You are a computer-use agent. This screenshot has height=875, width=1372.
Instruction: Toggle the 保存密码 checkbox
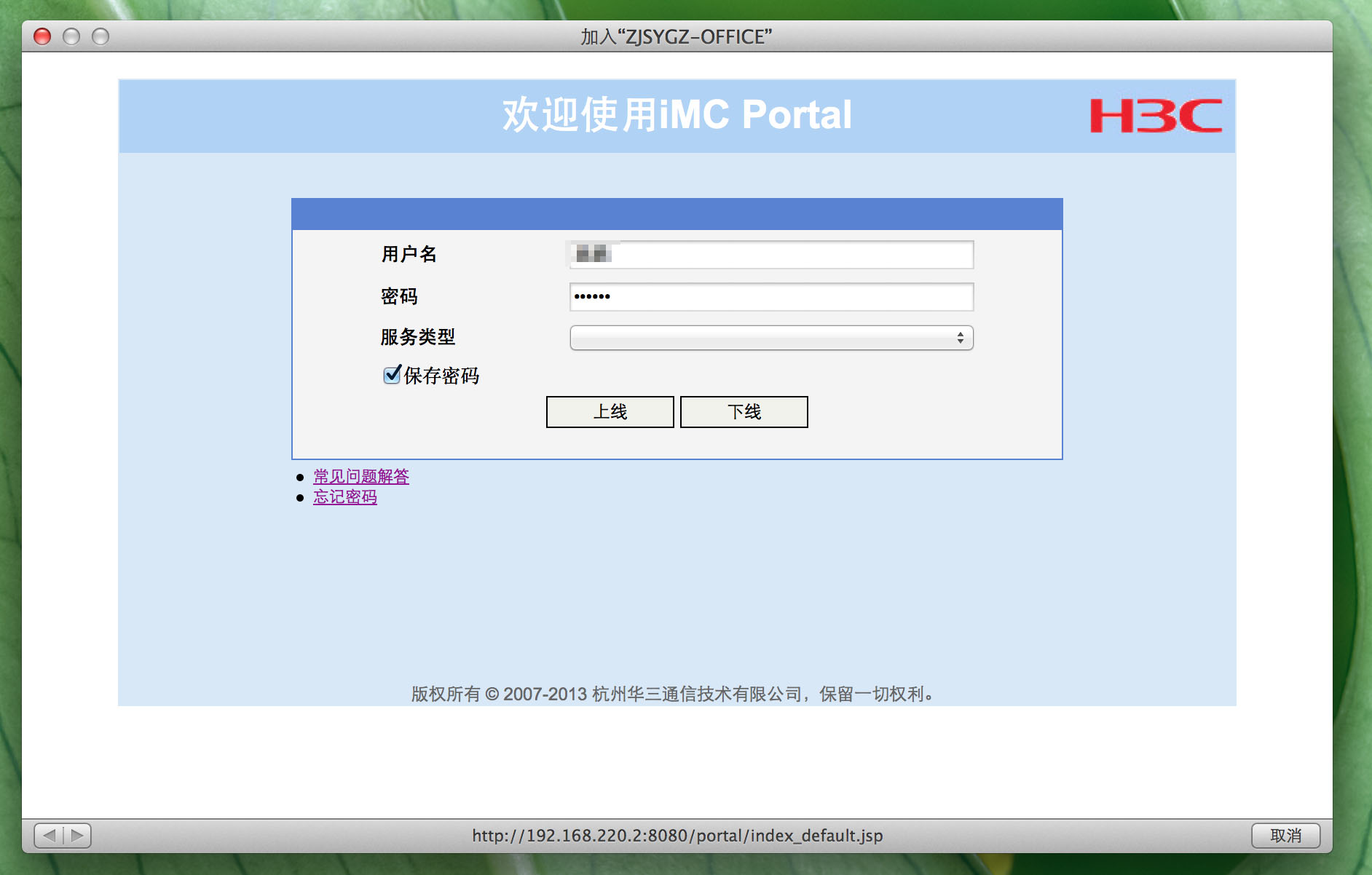(393, 375)
